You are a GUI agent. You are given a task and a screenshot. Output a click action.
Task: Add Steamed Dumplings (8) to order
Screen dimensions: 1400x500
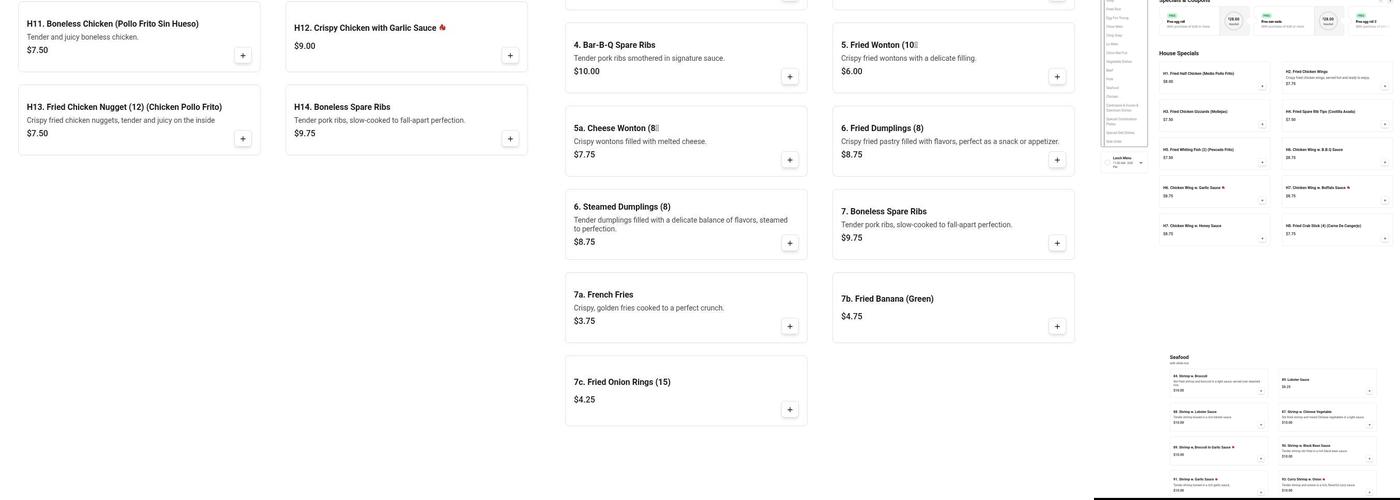click(790, 243)
